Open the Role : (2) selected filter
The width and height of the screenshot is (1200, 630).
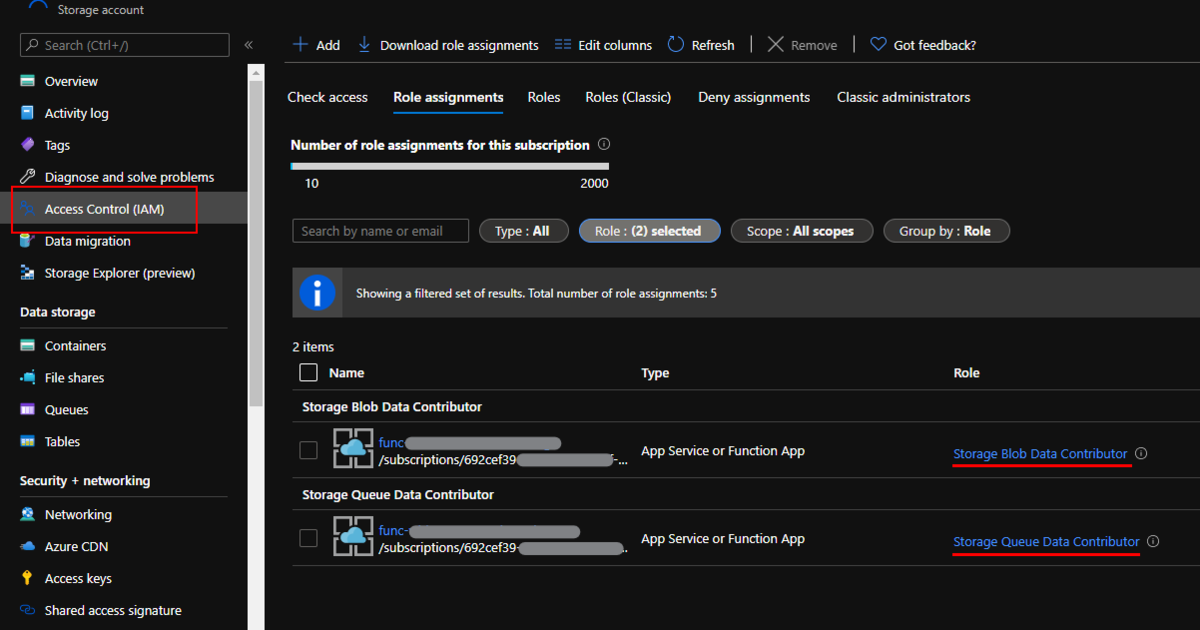point(649,231)
